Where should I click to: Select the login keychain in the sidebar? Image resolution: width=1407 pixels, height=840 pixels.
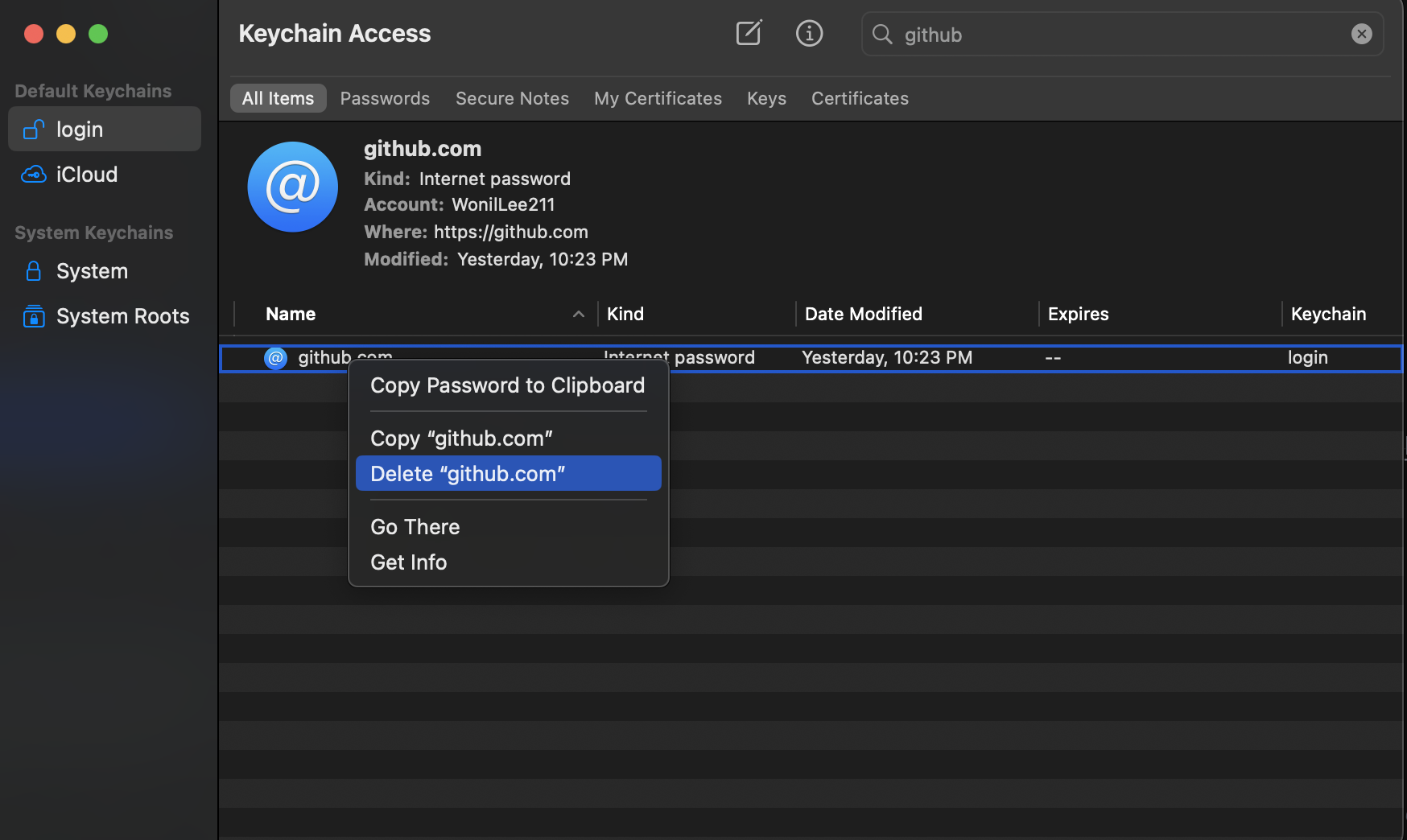point(105,129)
